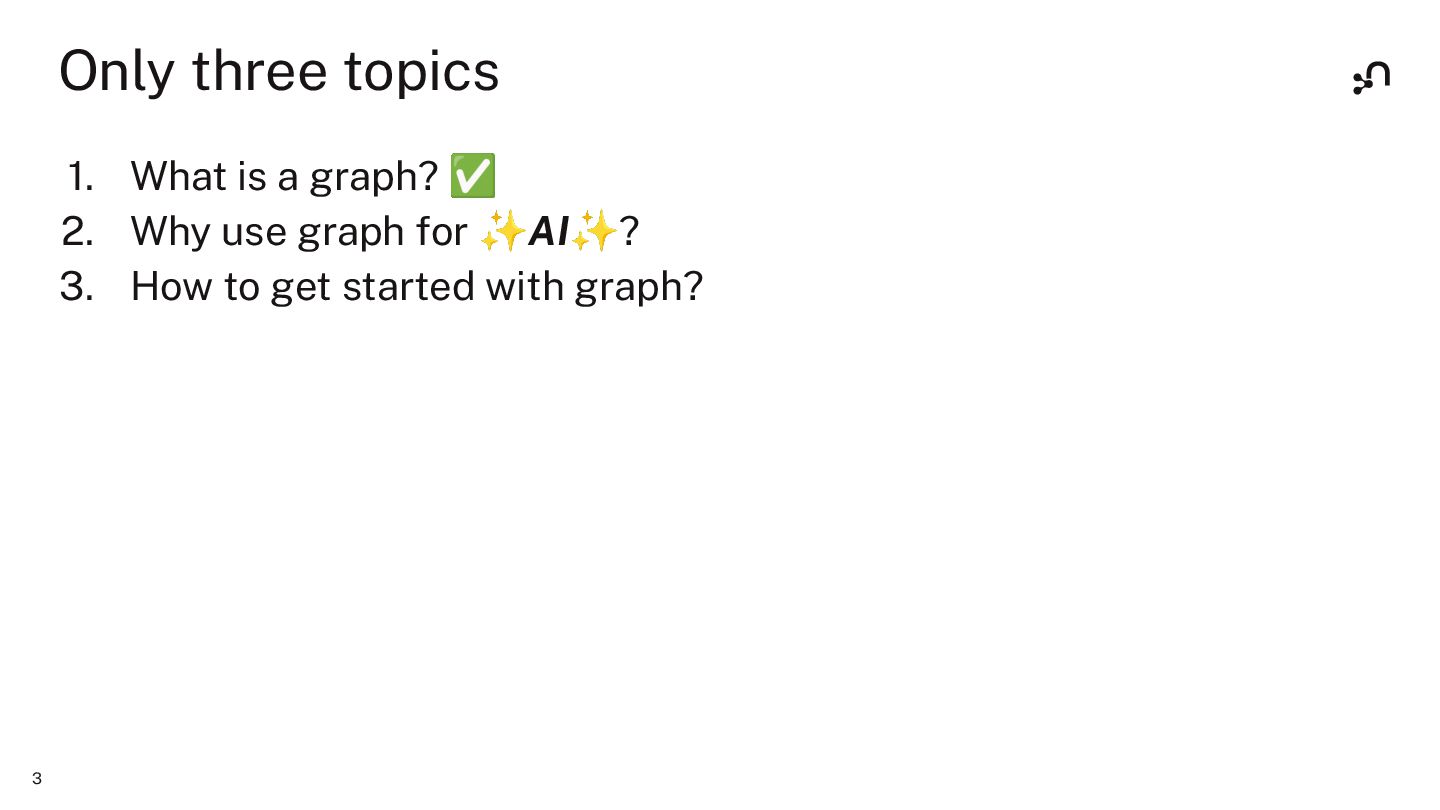Click the logo icon in top-right corner
The width and height of the screenshot is (1440, 810).
point(1371,77)
